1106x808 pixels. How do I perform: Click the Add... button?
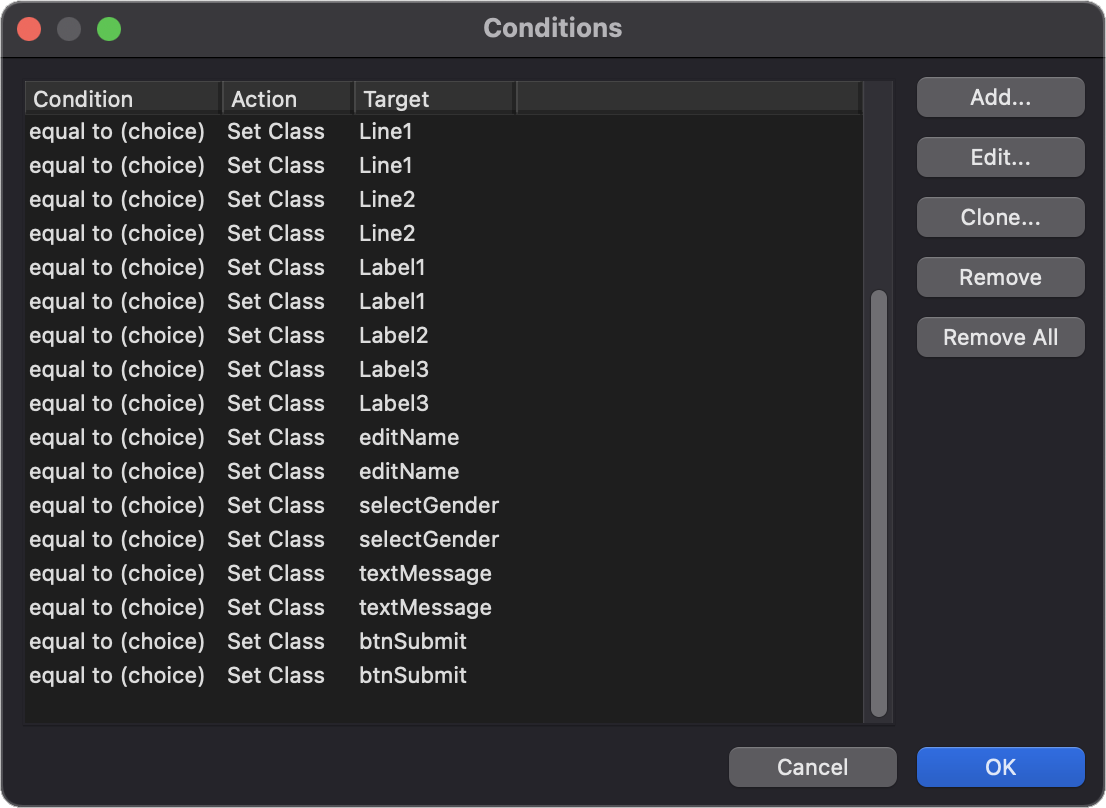1000,97
